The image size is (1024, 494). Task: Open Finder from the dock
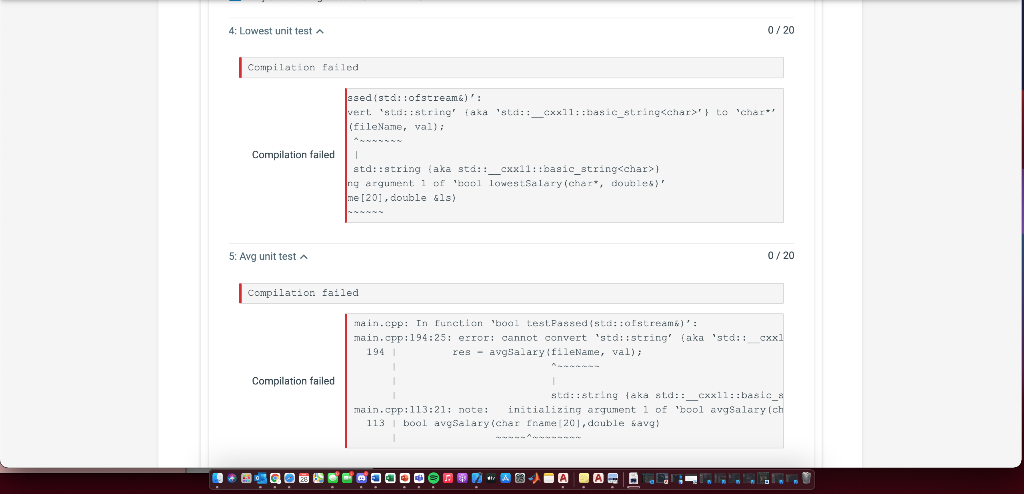(217, 478)
